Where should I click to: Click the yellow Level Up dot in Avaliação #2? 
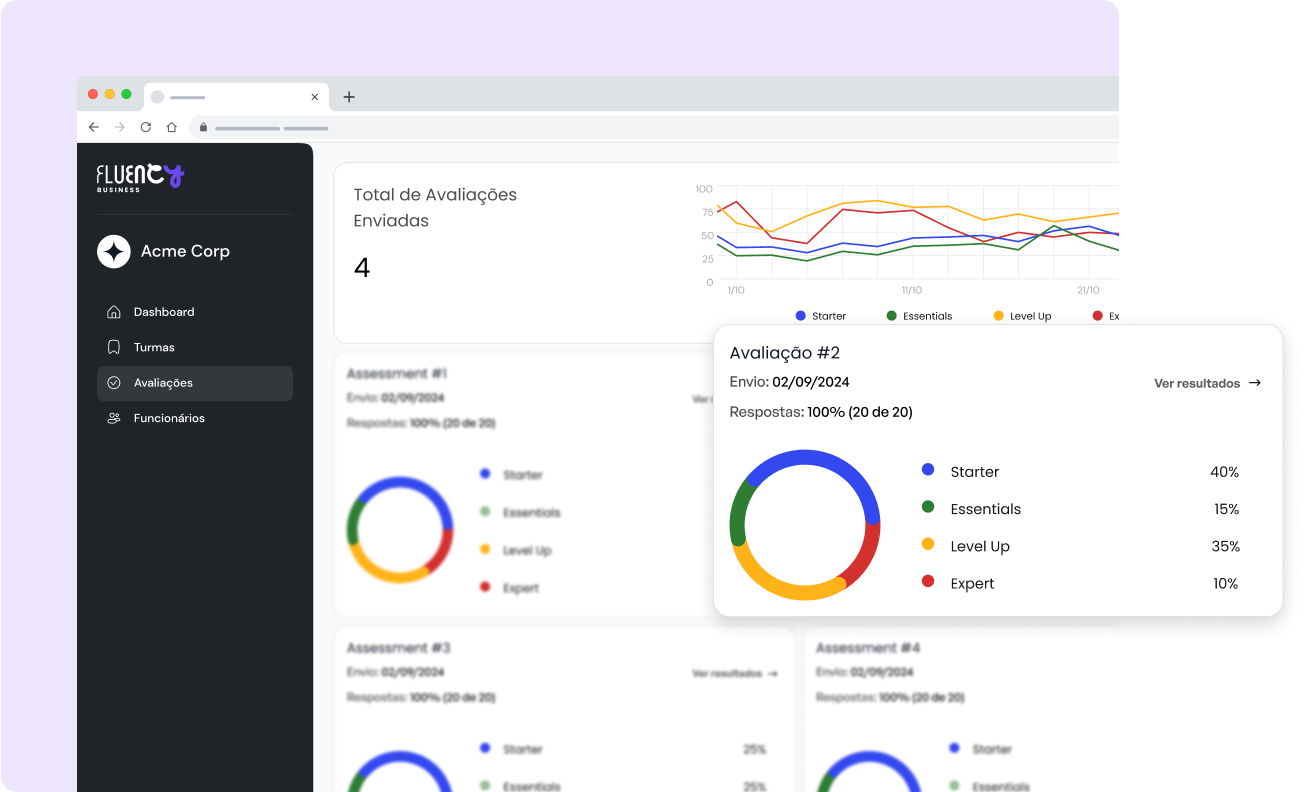point(928,544)
